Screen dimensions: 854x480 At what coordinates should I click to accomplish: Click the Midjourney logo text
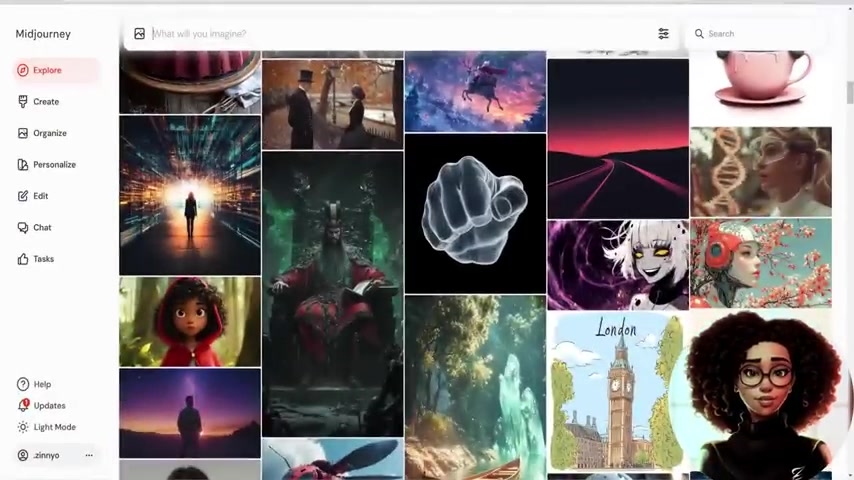(43, 34)
